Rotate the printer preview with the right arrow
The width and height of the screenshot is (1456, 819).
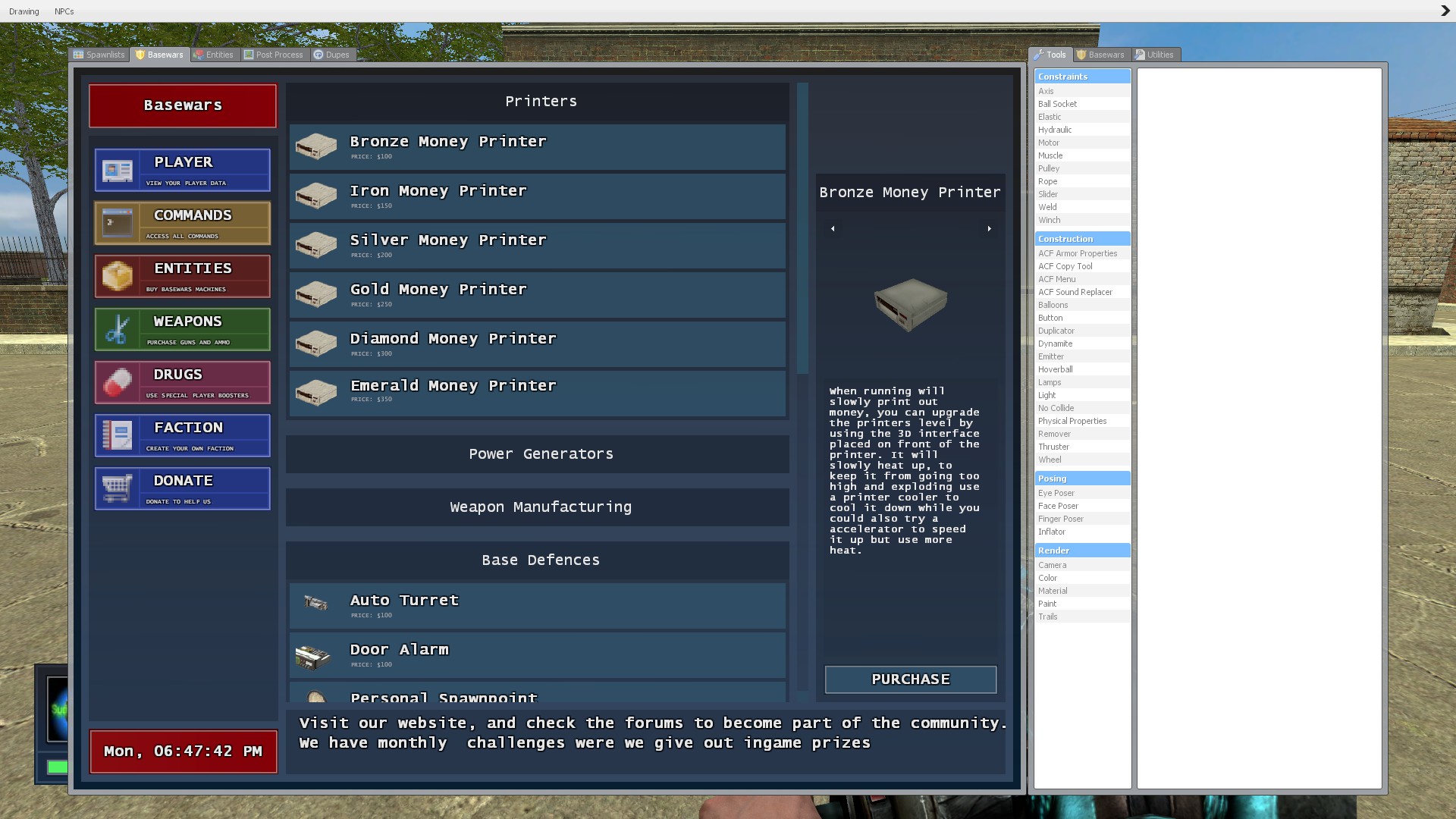989,228
